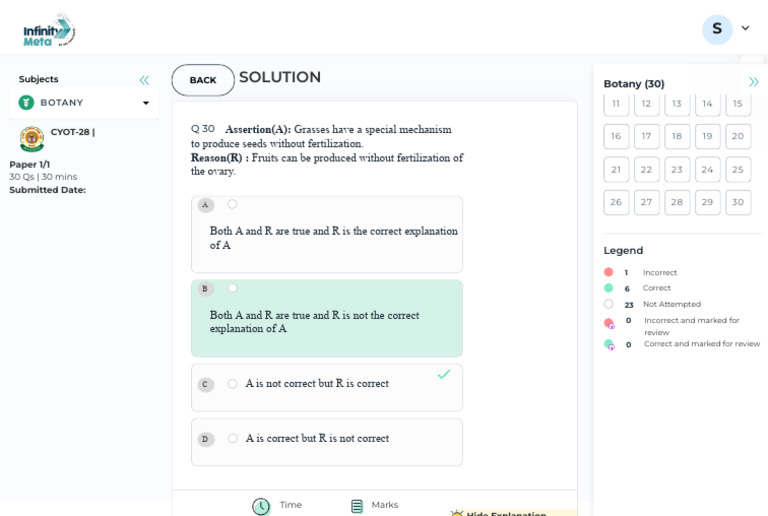Click the Marks sheet icon
Image resolution: width=768 pixels, height=516 pixels.
pyautogui.click(x=357, y=506)
